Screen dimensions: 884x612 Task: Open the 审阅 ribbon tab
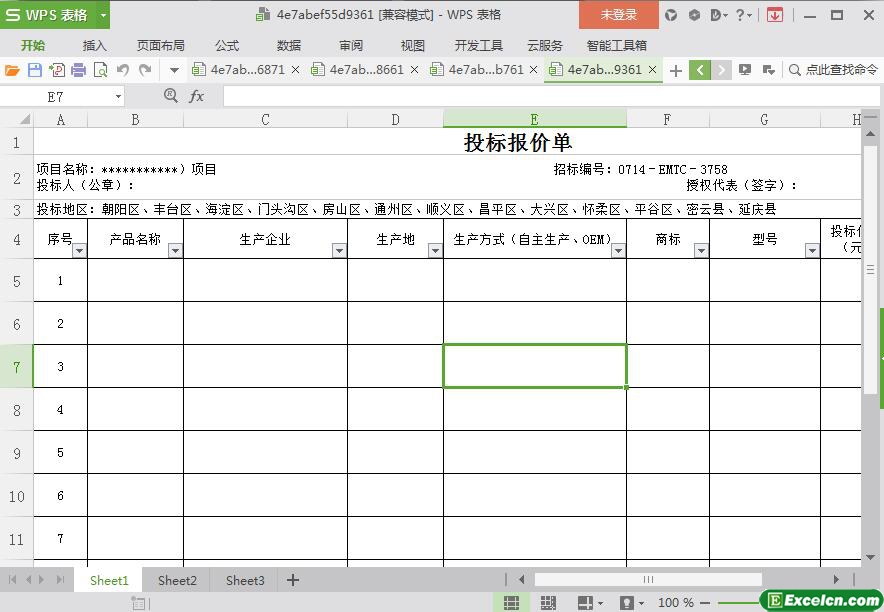coord(351,46)
